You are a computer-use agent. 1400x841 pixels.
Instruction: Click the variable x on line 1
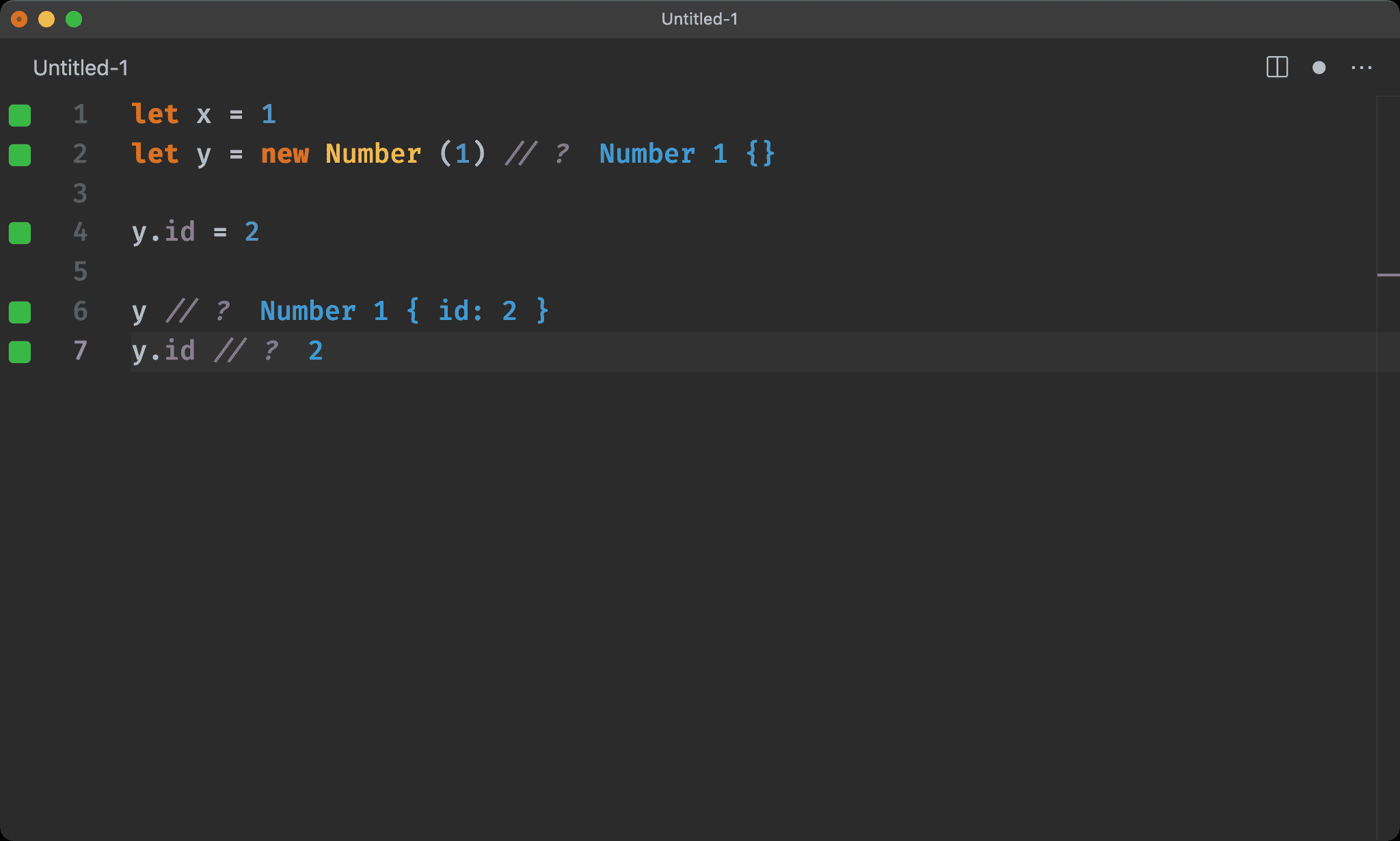pyautogui.click(x=204, y=115)
